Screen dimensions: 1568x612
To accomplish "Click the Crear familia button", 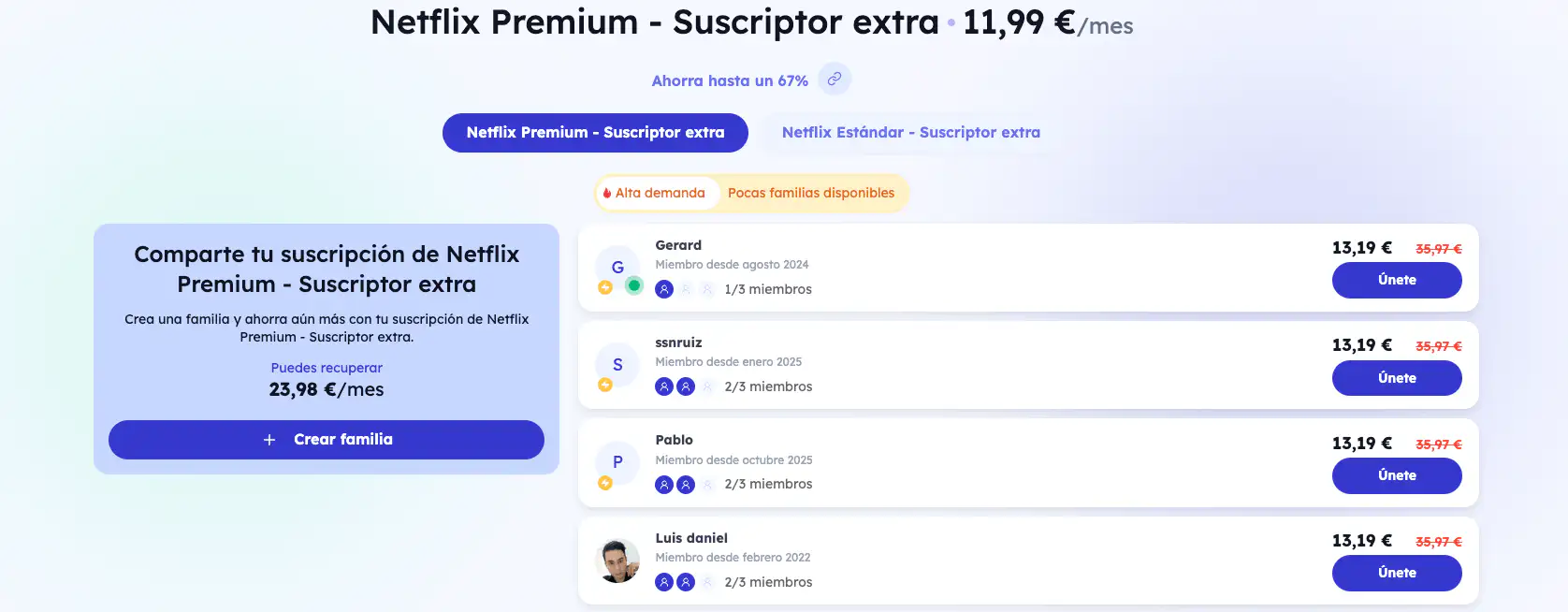I will pyautogui.click(x=327, y=439).
